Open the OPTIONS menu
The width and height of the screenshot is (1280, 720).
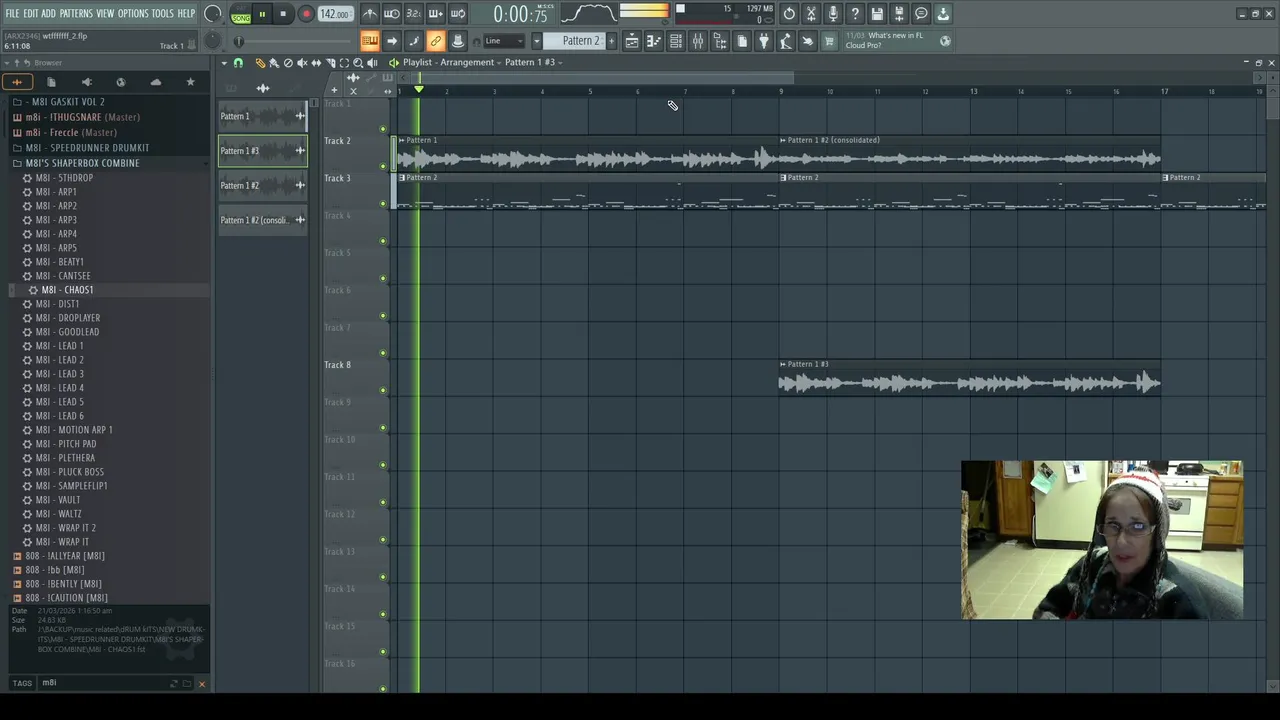[x=133, y=13]
